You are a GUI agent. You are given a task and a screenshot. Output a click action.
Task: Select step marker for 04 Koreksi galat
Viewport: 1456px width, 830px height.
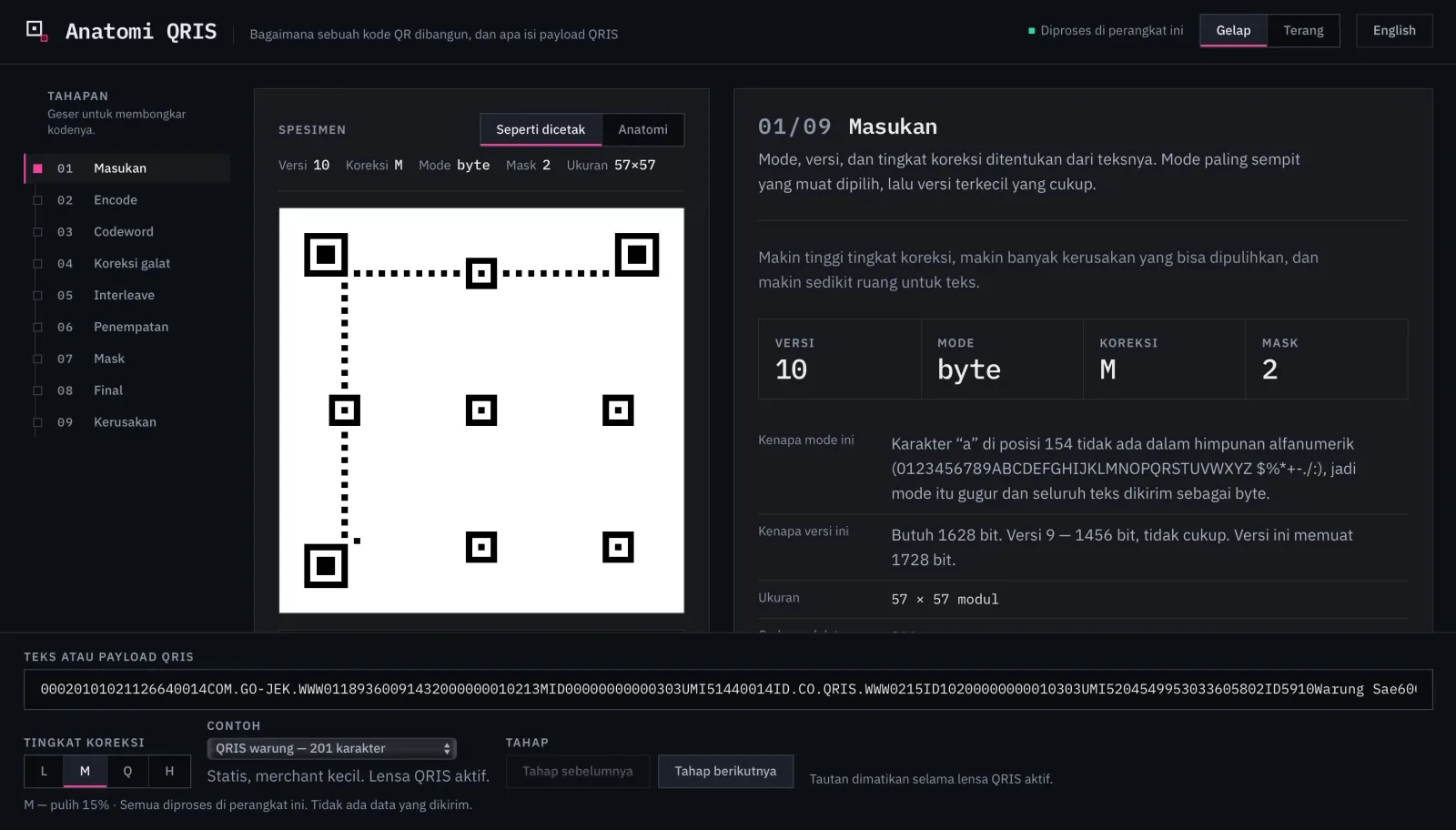coord(38,264)
